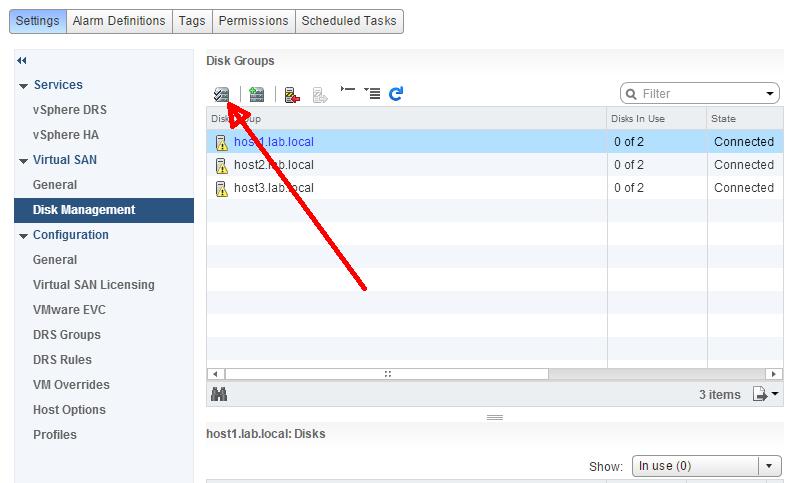Image resolution: width=794 pixels, height=483 pixels.
Task: Click '0 of 2' disks cell for host2.lab.local
Action: coord(629,165)
